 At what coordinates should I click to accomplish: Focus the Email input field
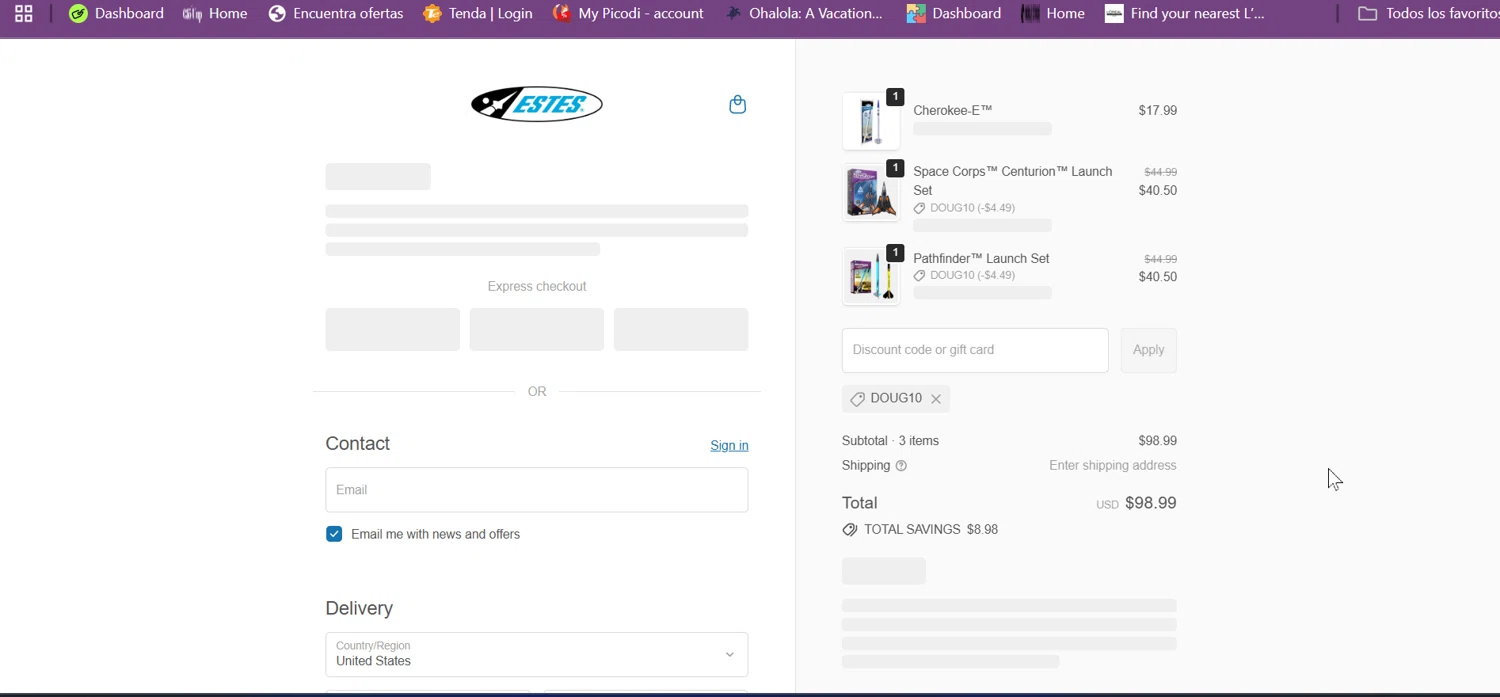click(x=537, y=490)
